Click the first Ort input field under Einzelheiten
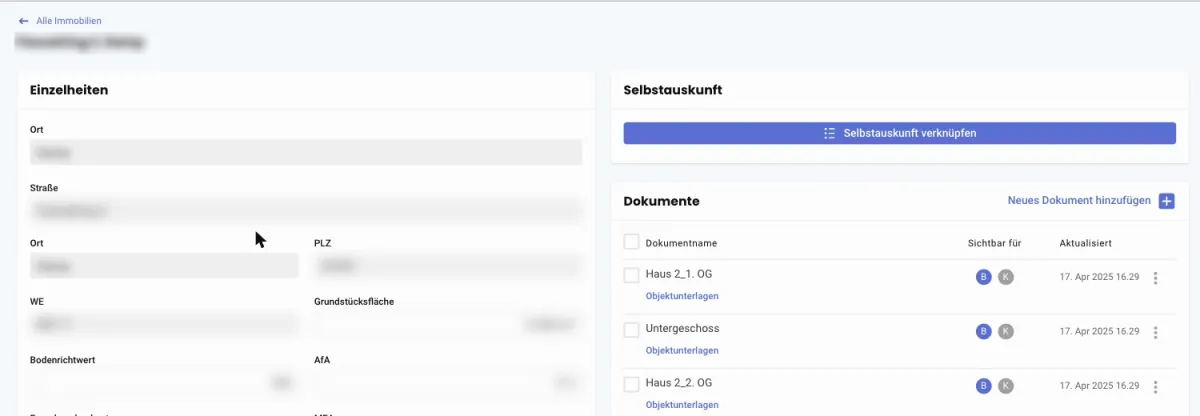 [306, 152]
